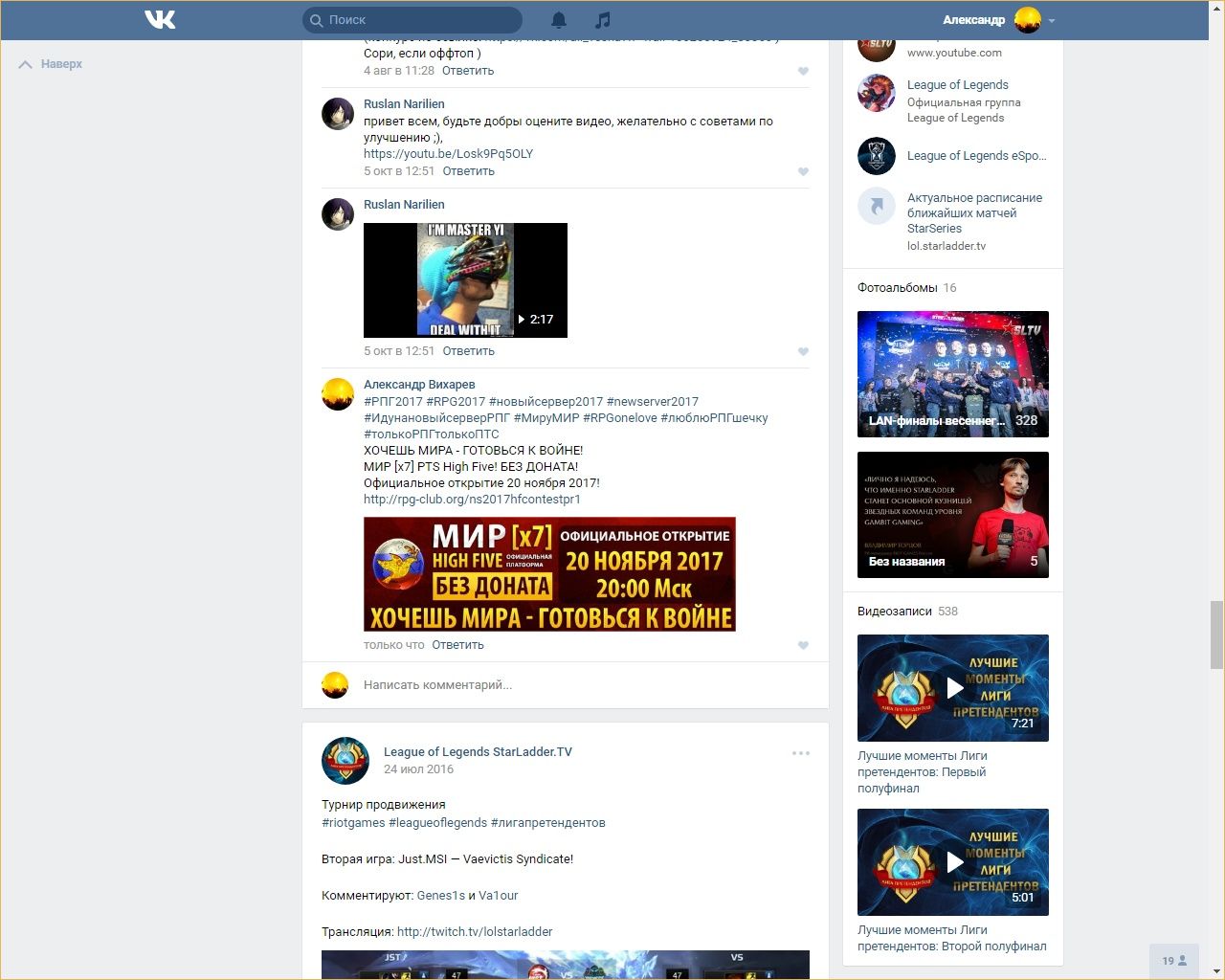Viewport: 1225px width, 980px height.
Task: Open League of Legends official group link
Action: (x=958, y=85)
